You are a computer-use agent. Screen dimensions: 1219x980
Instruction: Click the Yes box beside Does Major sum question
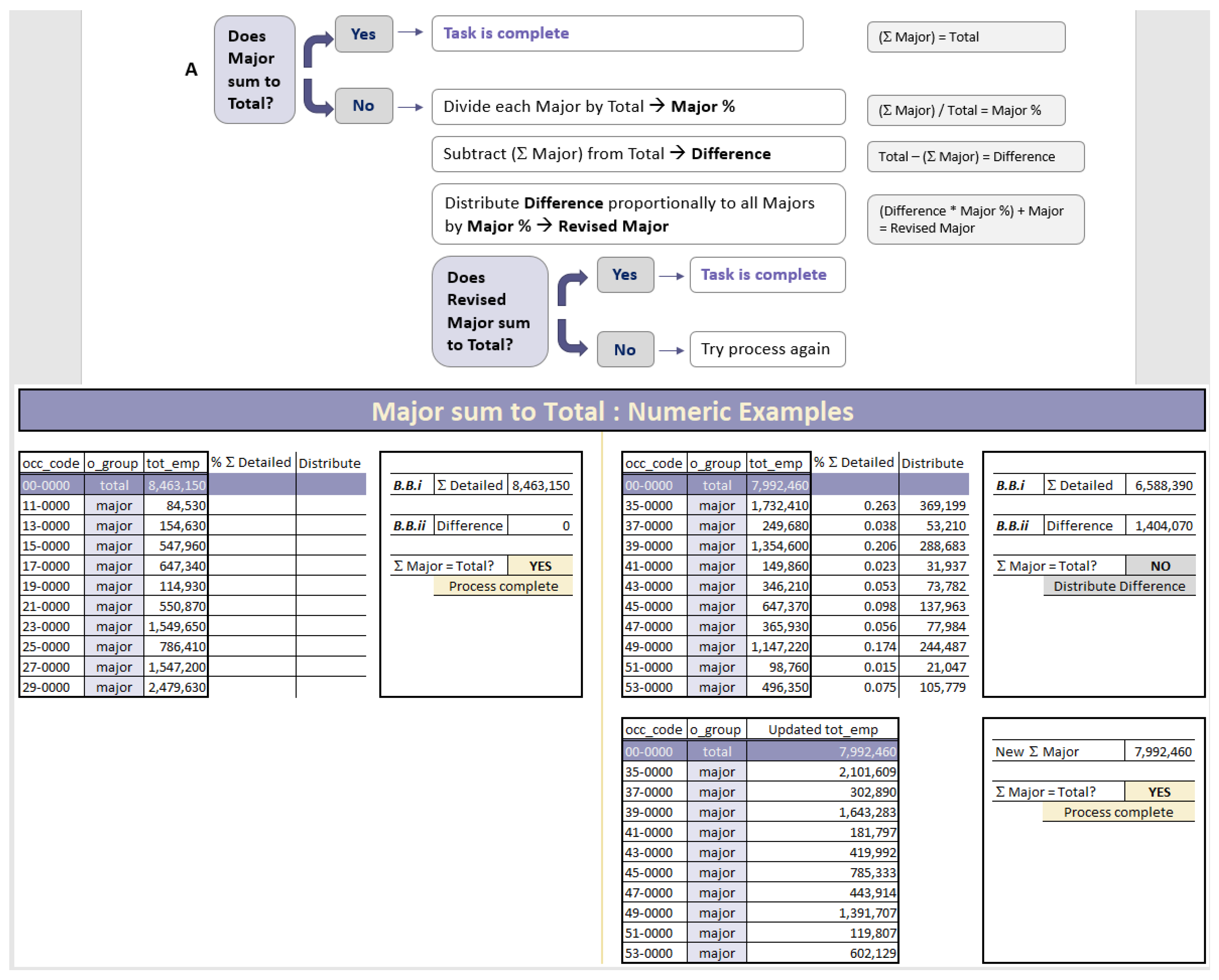point(363,35)
